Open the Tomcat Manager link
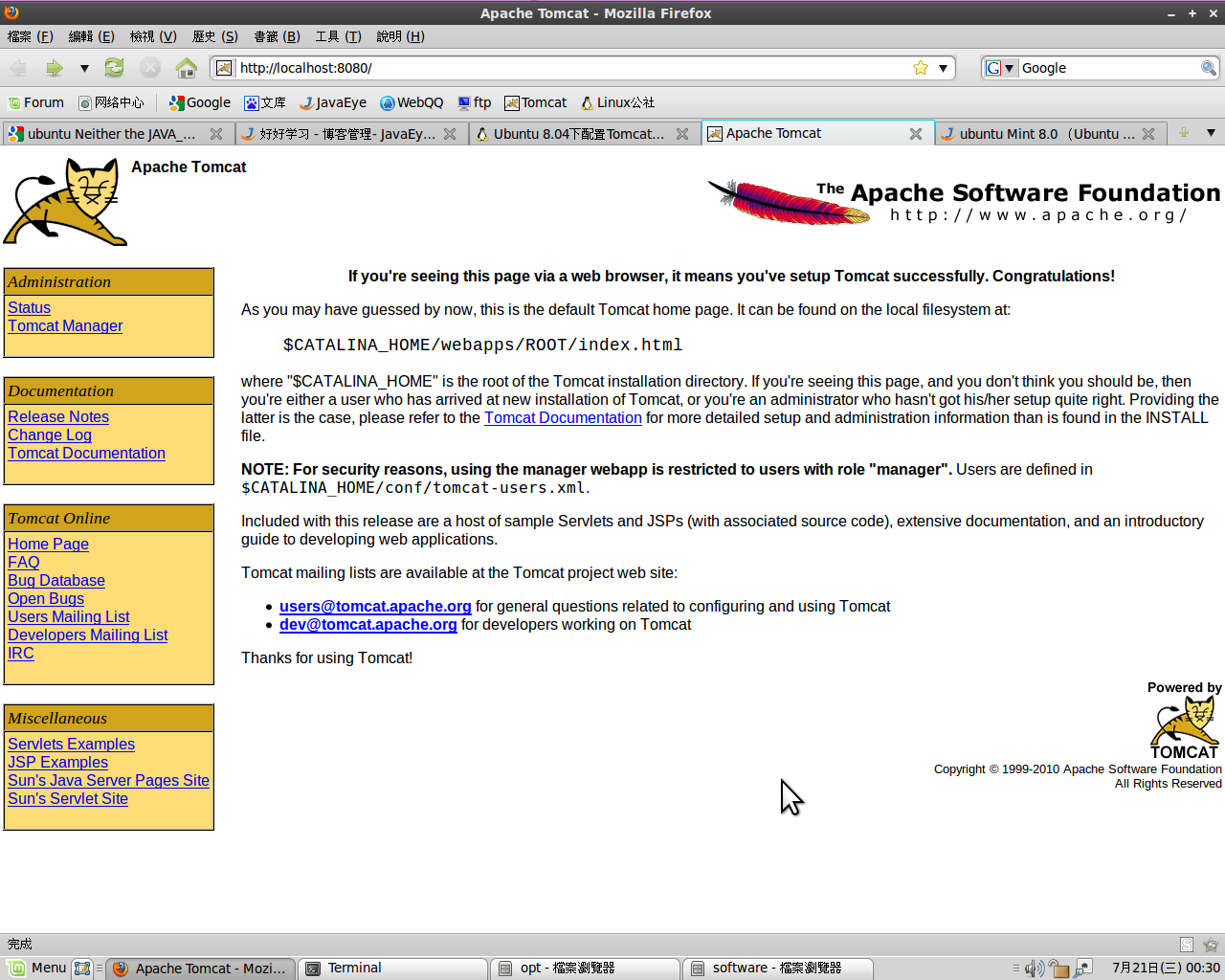Viewport: 1225px width, 980px height. (65, 325)
